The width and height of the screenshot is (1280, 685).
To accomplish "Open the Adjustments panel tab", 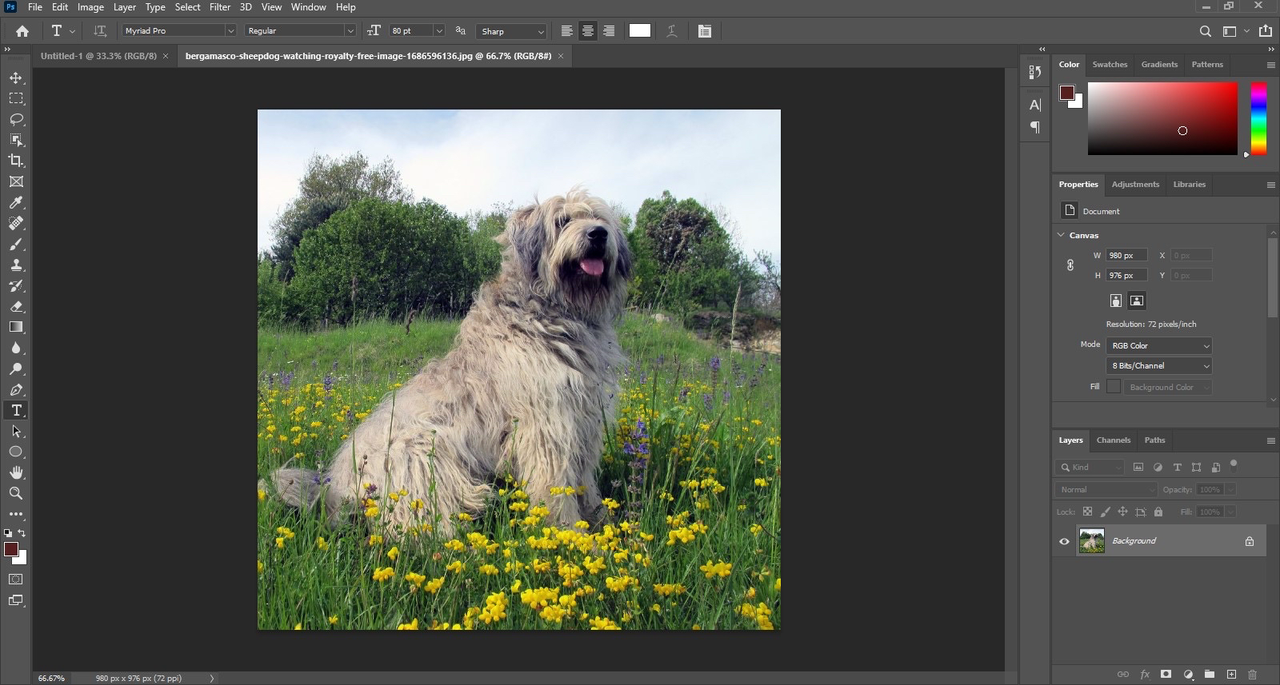I will coord(1135,184).
